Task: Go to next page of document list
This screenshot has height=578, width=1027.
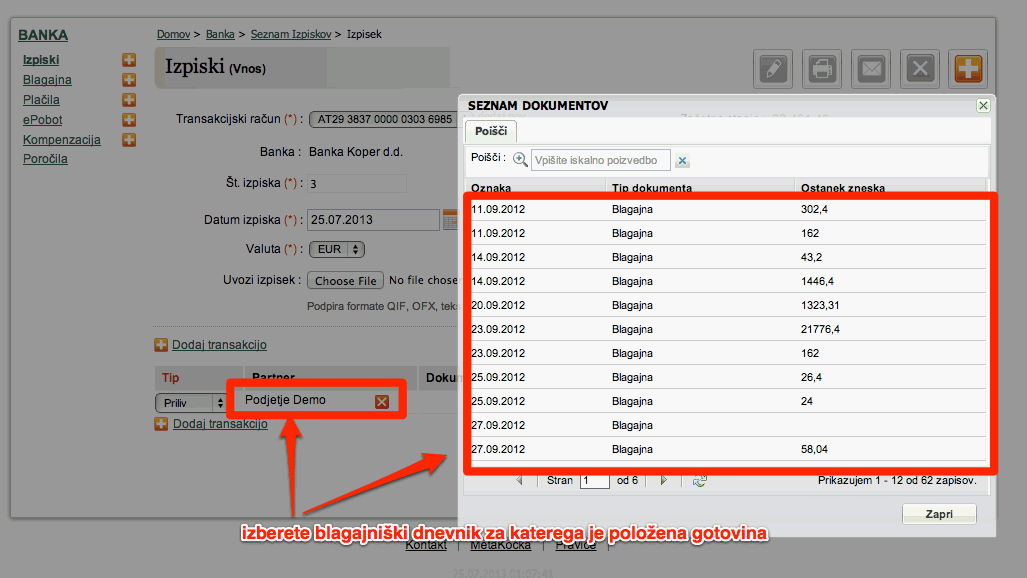Action: tap(663, 480)
